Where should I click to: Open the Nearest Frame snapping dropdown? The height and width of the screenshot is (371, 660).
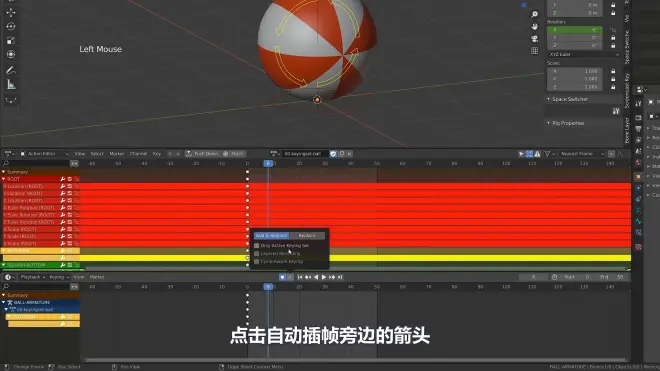point(581,154)
